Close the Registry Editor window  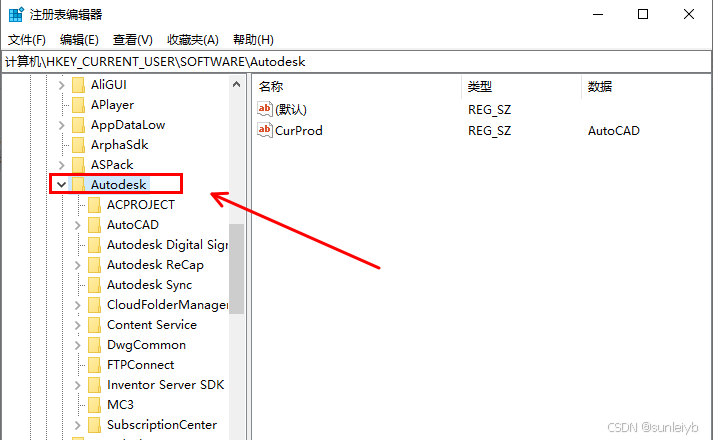689,14
